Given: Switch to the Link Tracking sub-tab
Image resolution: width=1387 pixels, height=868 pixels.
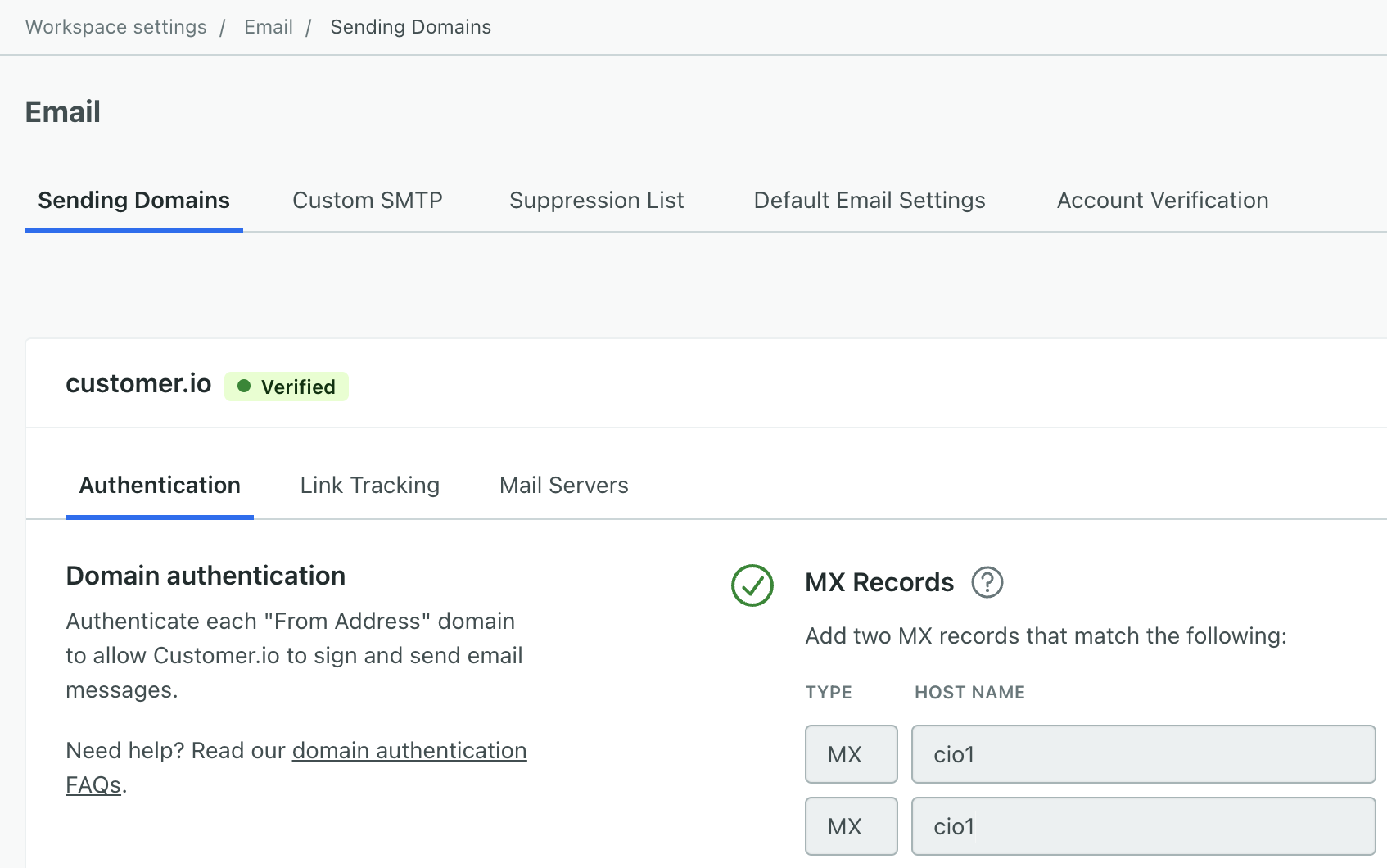Looking at the screenshot, I should click(369, 486).
